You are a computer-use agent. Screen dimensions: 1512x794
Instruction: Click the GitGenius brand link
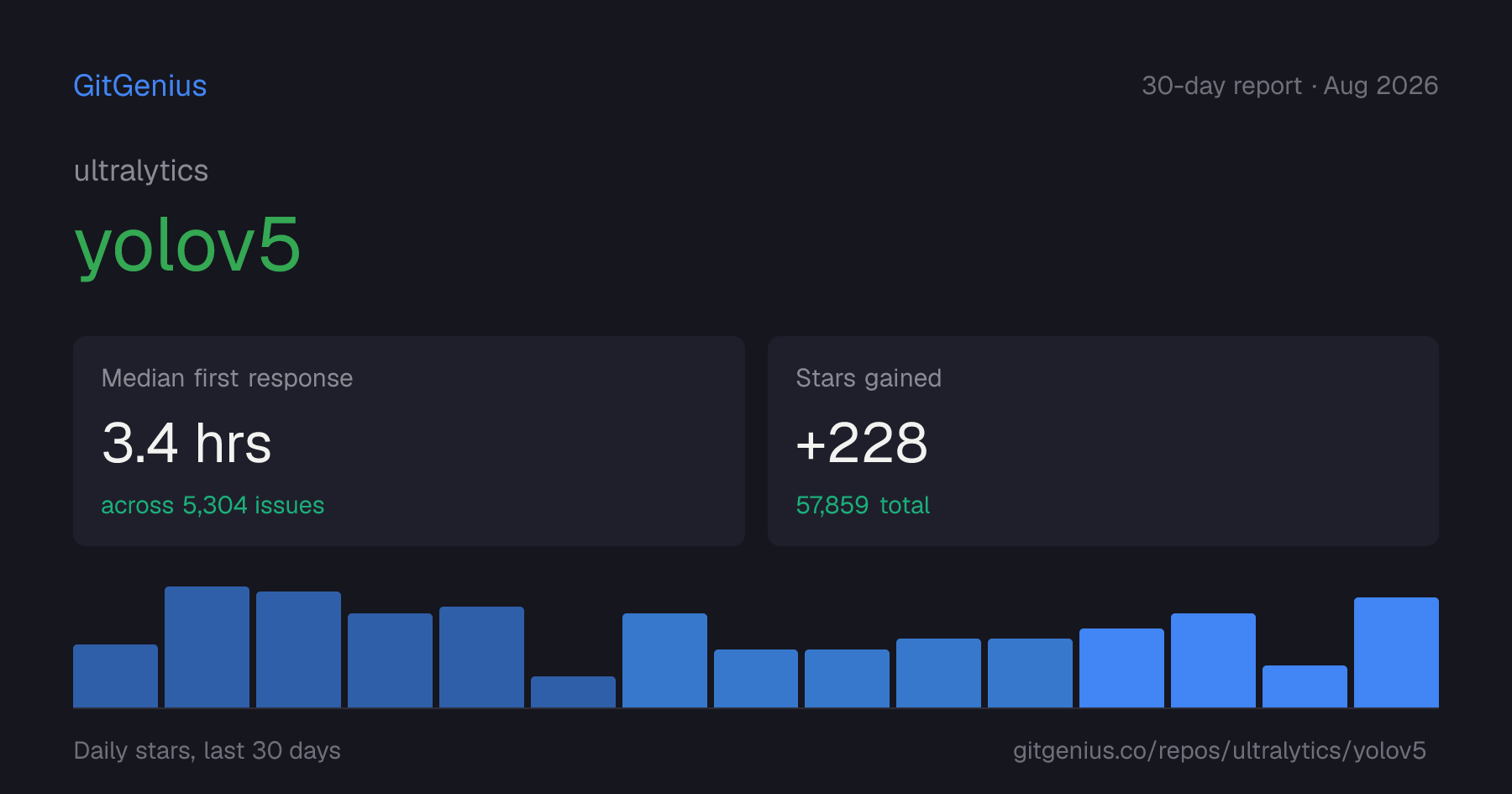click(140, 86)
